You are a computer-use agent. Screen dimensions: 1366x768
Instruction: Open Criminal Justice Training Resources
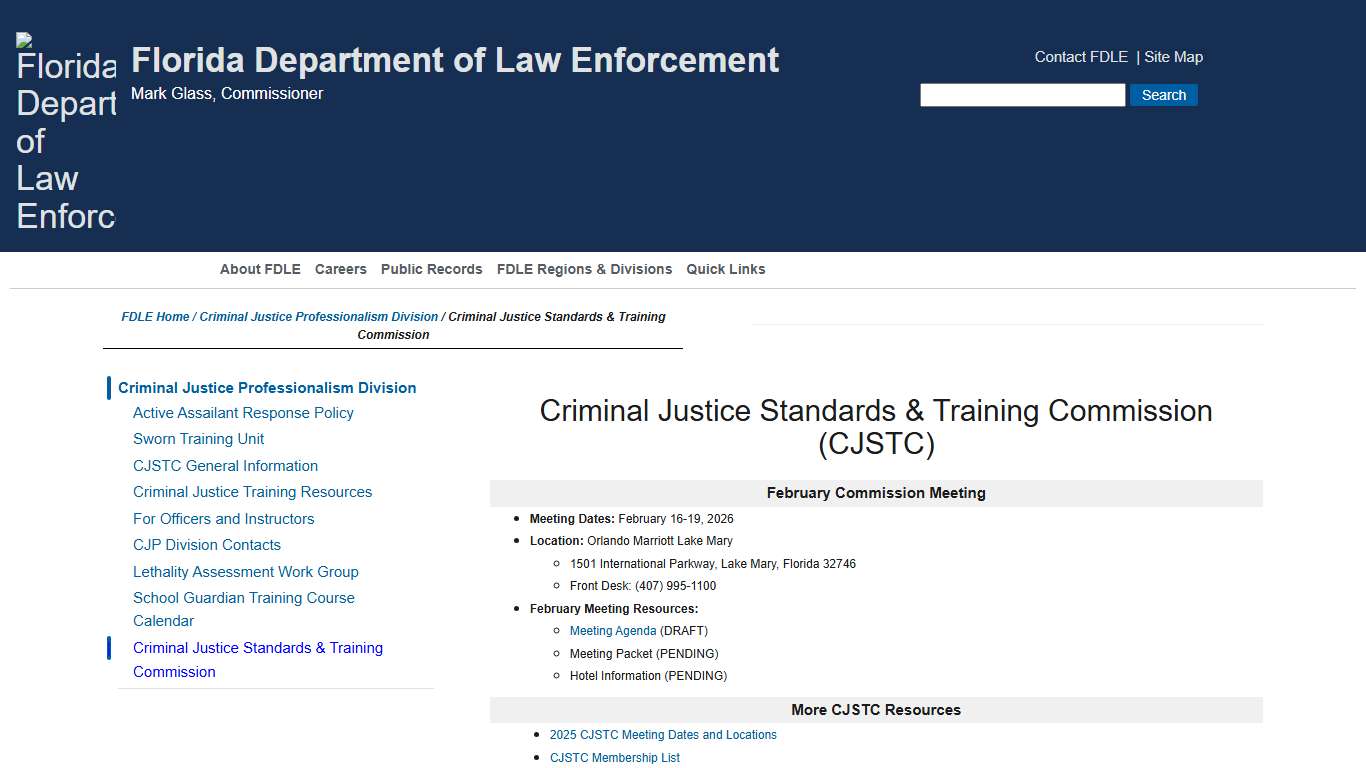(252, 491)
